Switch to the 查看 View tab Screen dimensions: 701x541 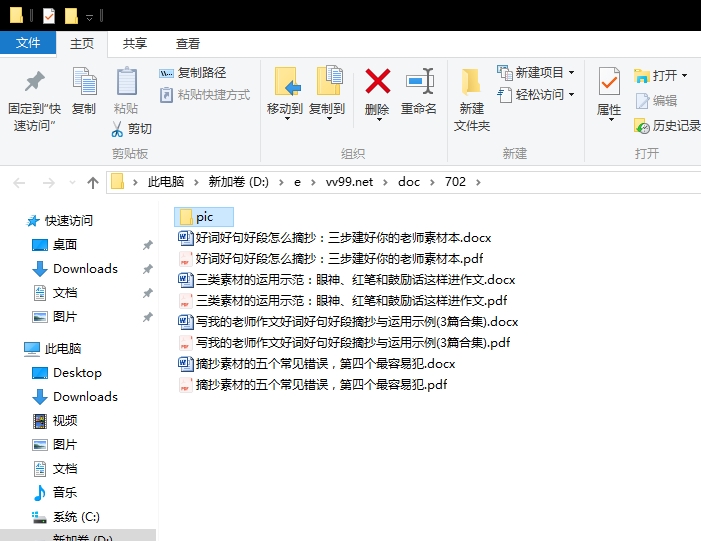(188, 43)
